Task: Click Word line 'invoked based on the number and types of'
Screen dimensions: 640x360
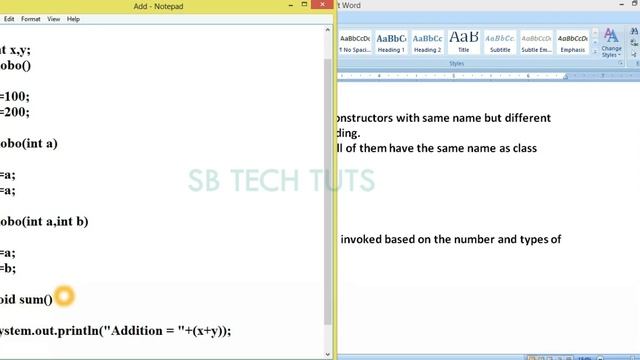Action: pyautogui.click(x=451, y=239)
